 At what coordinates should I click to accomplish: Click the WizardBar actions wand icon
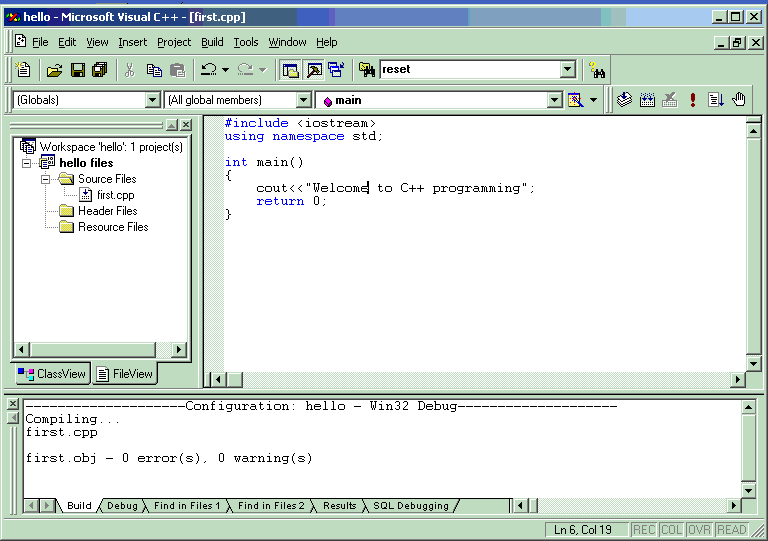point(576,100)
